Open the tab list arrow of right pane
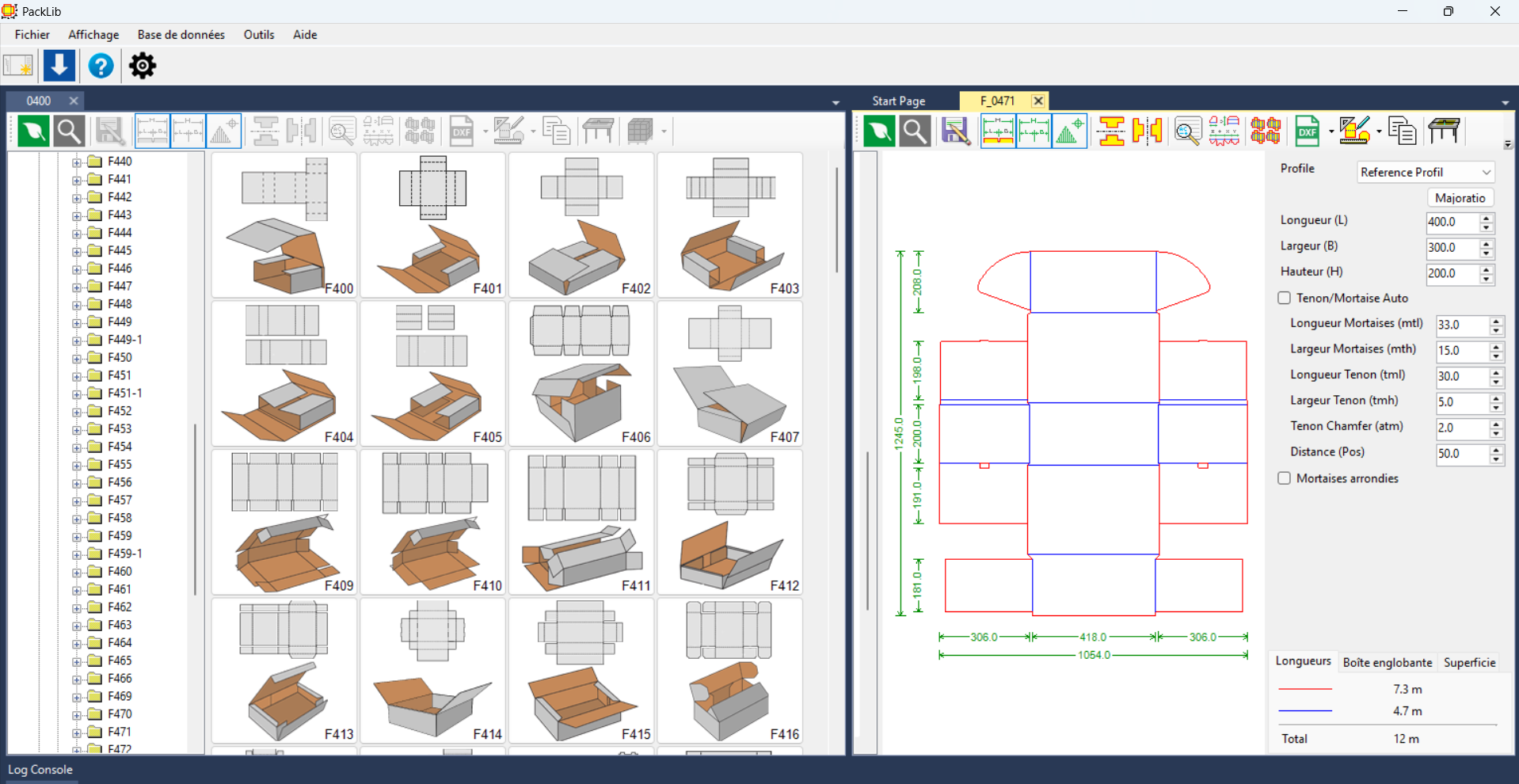The image size is (1519, 784). (x=1505, y=102)
